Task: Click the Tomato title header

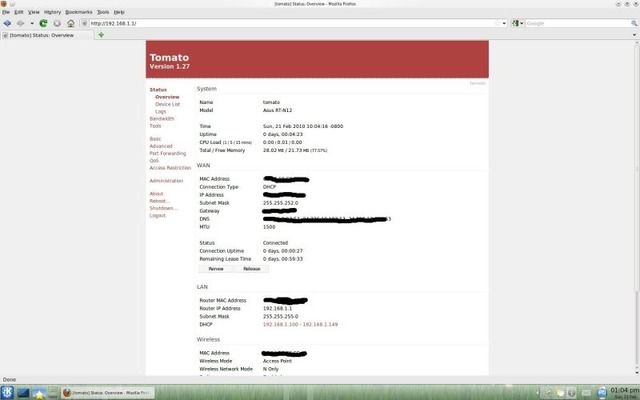Action: 169,57
